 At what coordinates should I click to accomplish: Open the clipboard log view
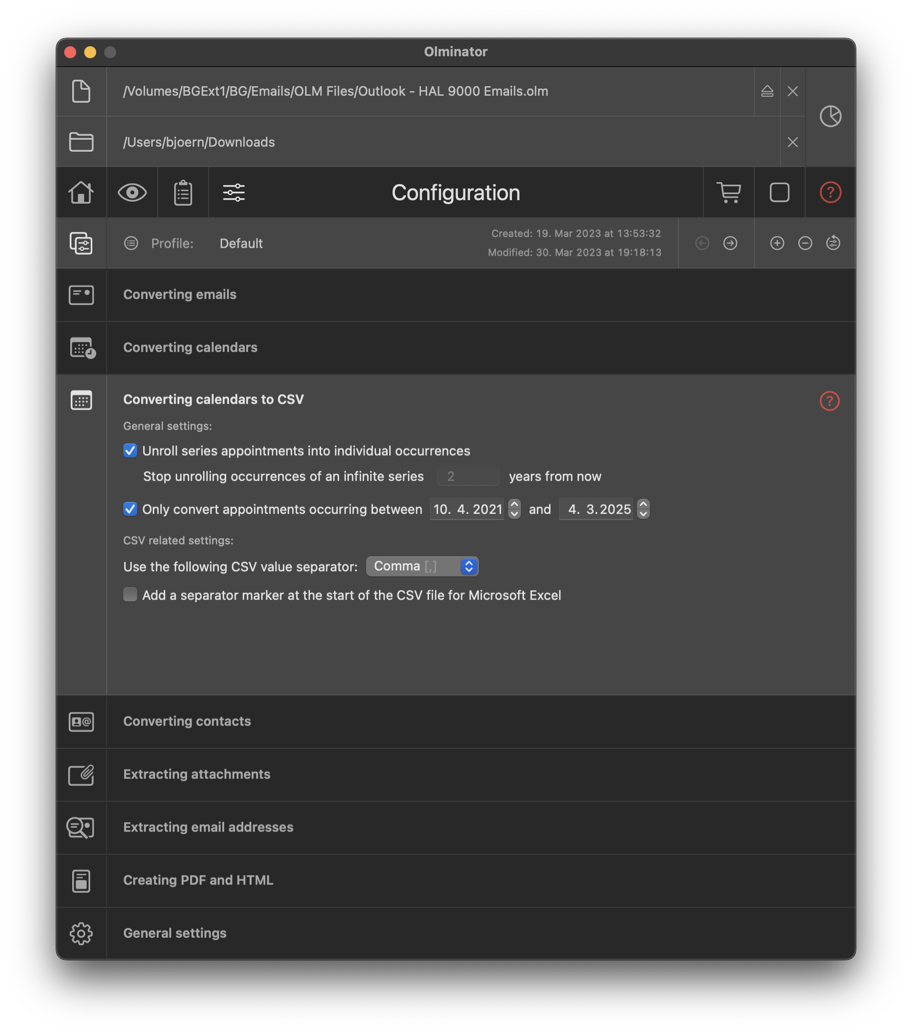click(x=183, y=193)
